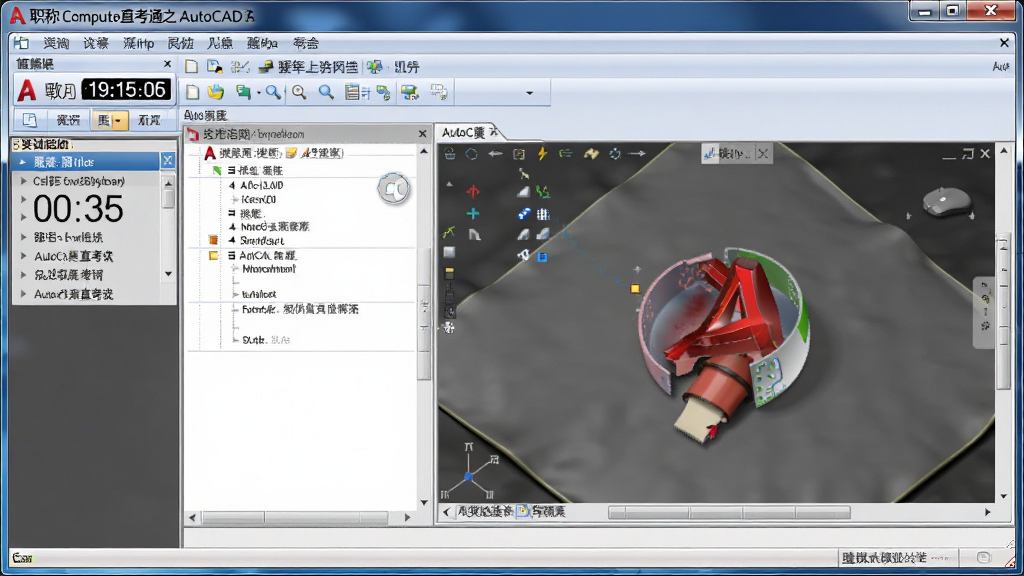This screenshot has height=576, width=1024.
Task: Click the open folder icon in the toolbar
Action: 216,92
